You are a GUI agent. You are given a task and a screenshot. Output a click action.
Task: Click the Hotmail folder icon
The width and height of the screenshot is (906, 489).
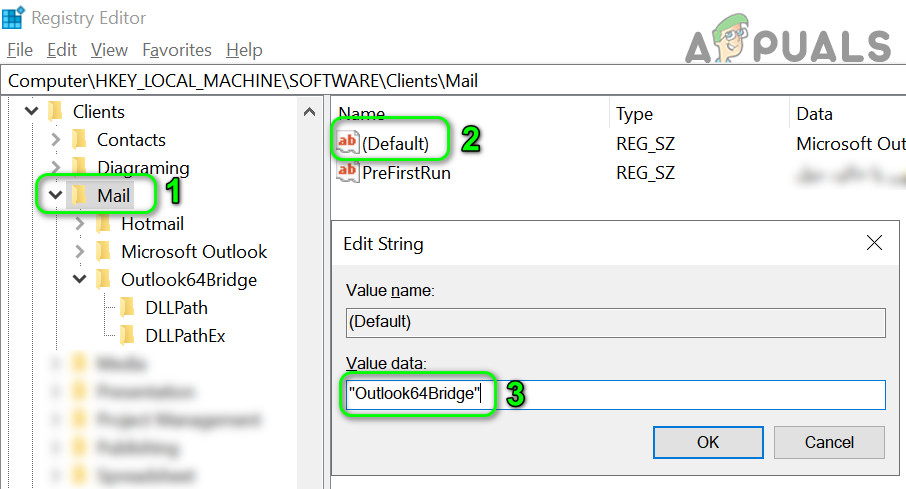pyautogui.click(x=104, y=224)
